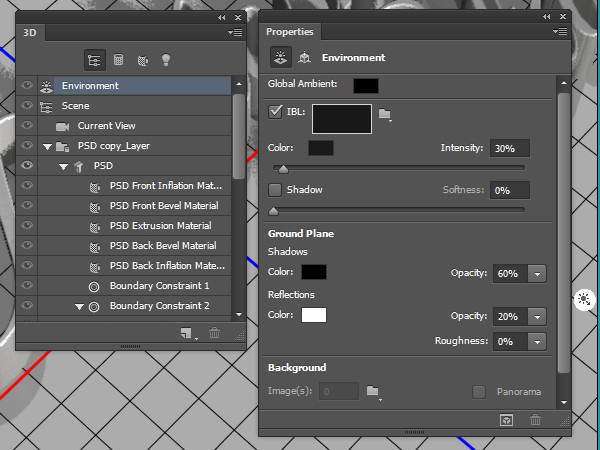The image size is (600, 450).
Task: Click the Reflections color swatch
Action: [x=314, y=316]
